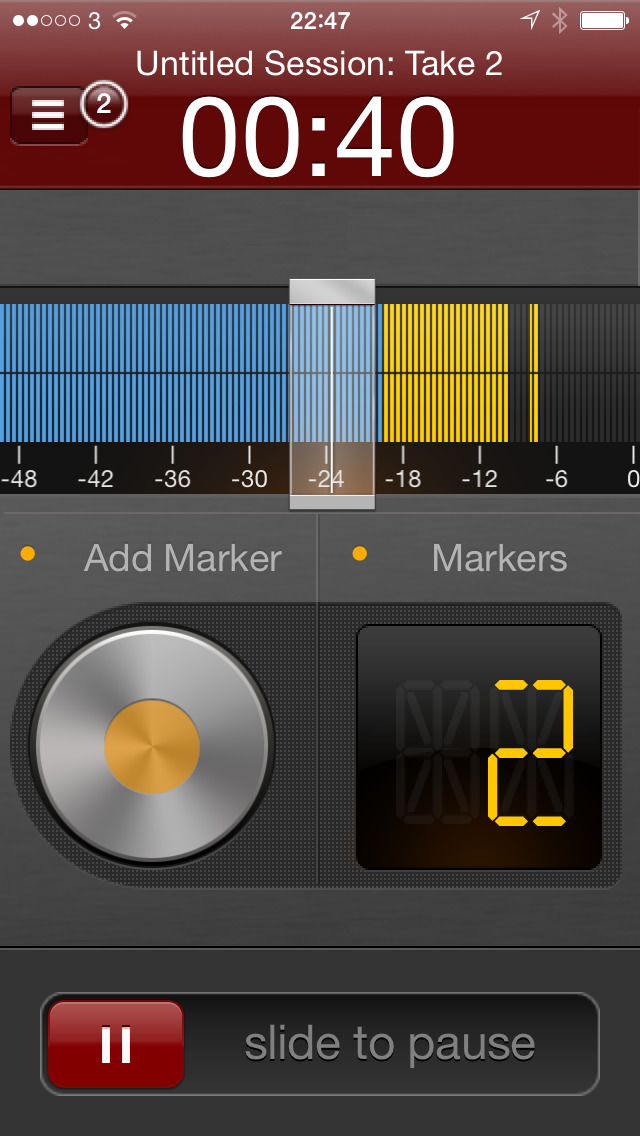
Task: Click the Add Marker label
Action: coord(183,558)
